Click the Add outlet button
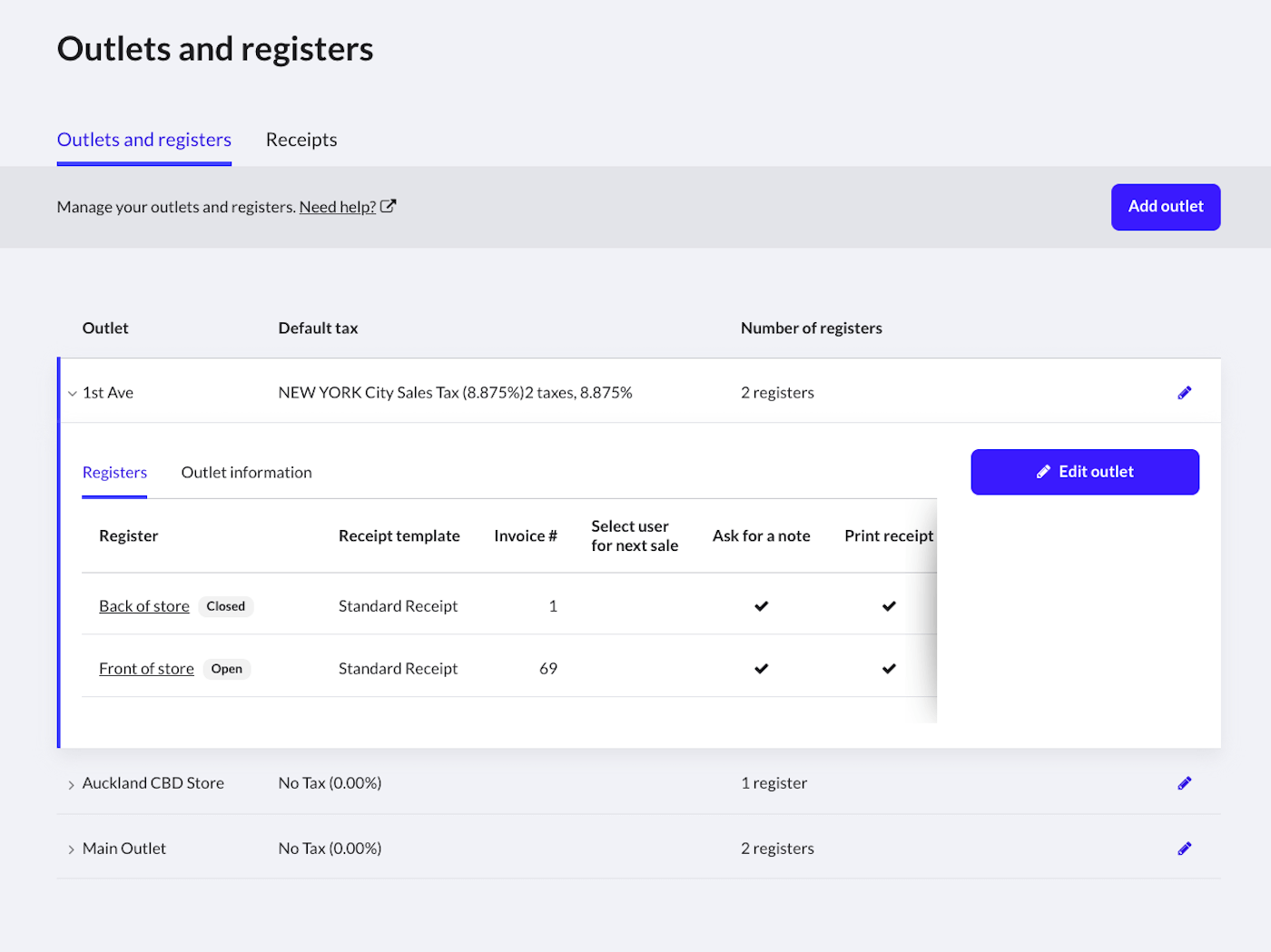The height and width of the screenshot is (952, 1271). (x=1165, y=207)
